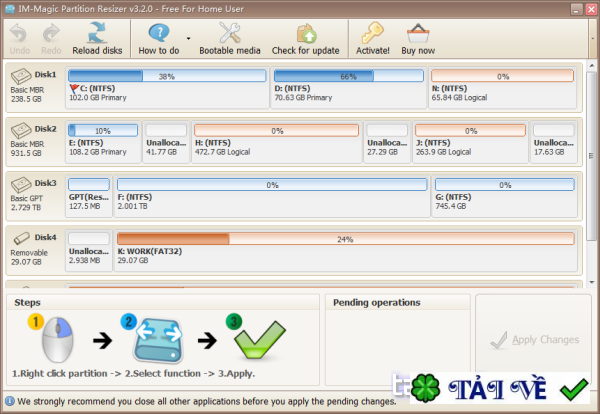Minimize the Partition Resizer window

577,9
